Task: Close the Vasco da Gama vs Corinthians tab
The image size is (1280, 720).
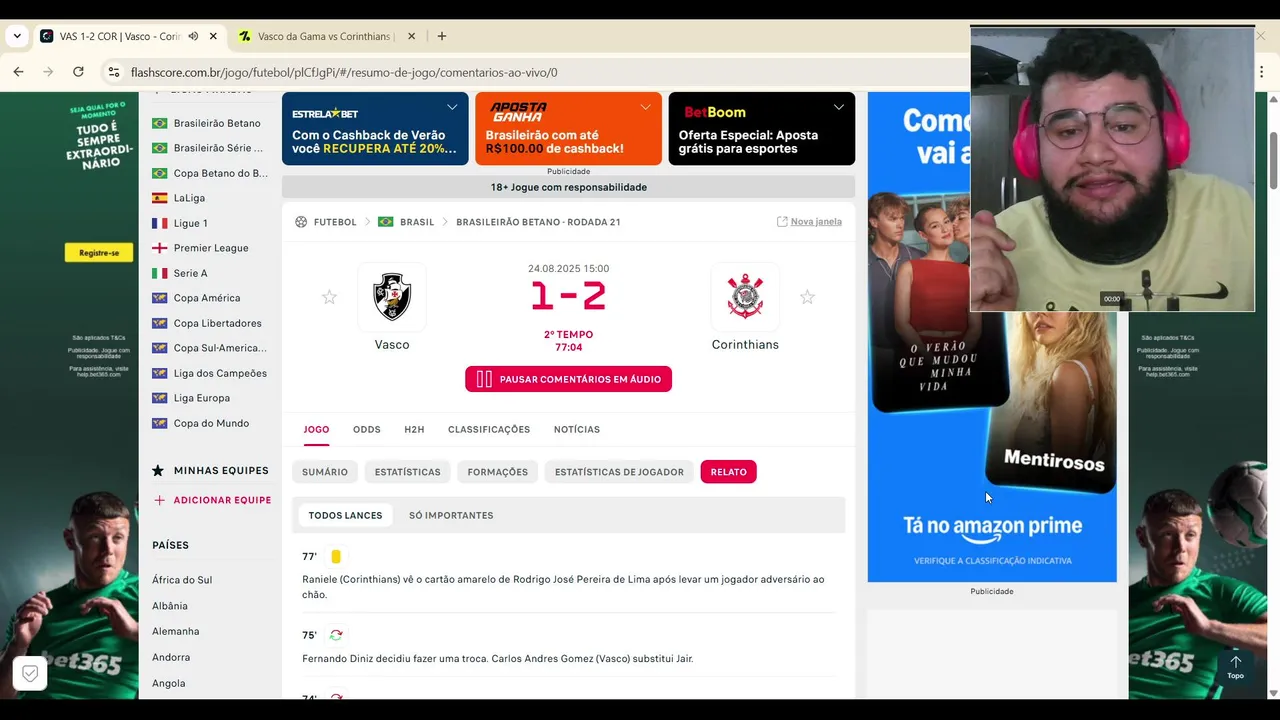Action: tap(411, 36)
